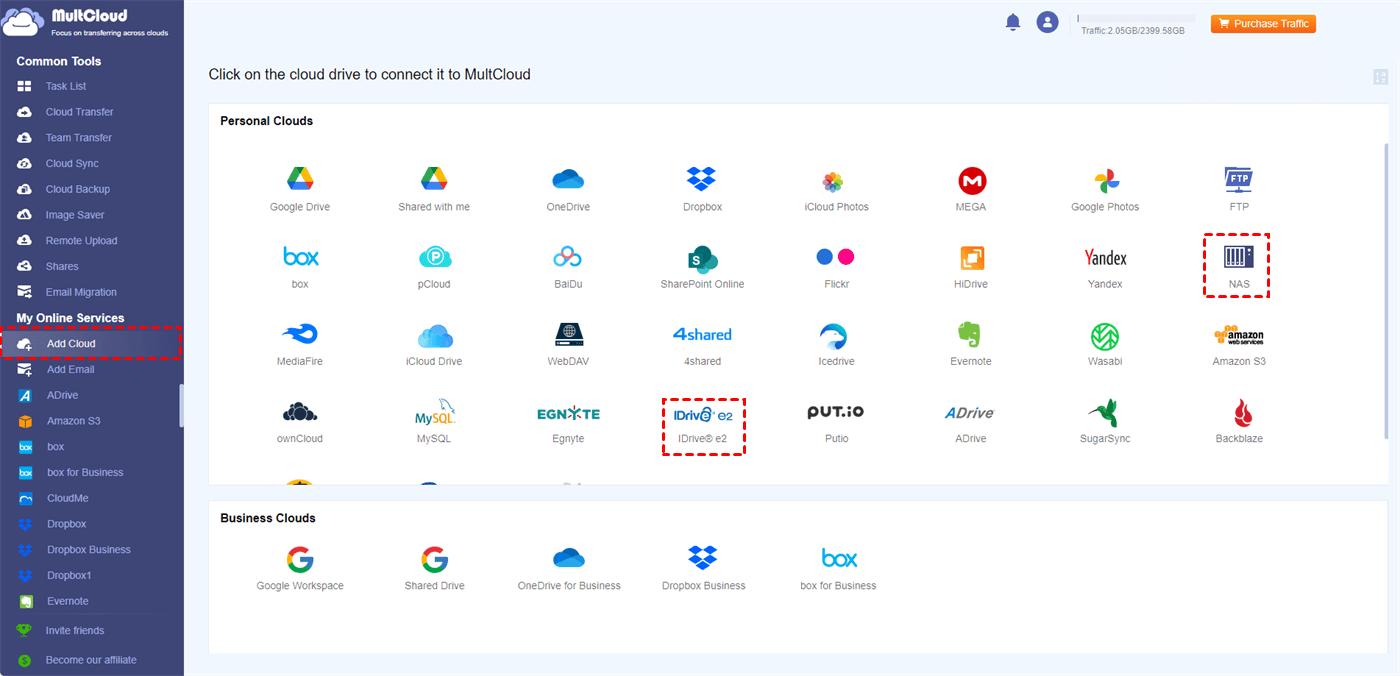
Task: Choose the pCloud icon
Action: click(435, 257)
